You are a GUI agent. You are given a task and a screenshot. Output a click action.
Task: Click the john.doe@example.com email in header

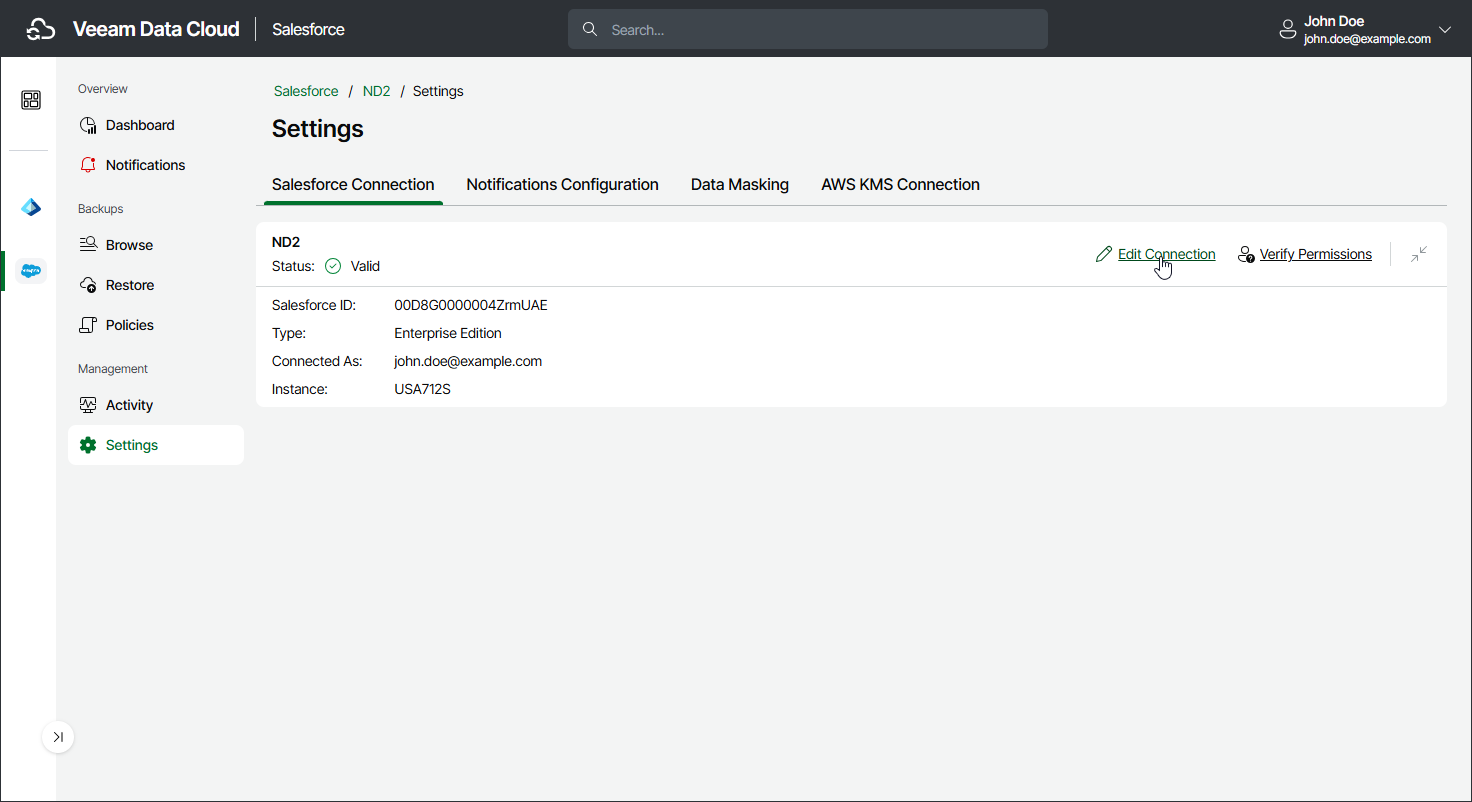pyautogui.click(x=1367, y=39)
